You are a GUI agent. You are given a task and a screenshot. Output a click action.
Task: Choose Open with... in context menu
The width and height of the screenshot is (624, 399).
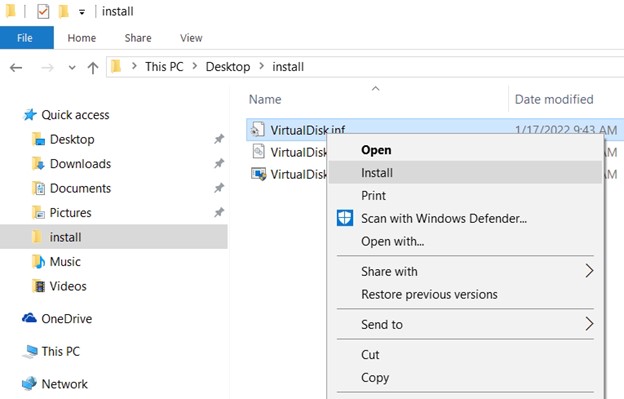(x=465, y=241)
